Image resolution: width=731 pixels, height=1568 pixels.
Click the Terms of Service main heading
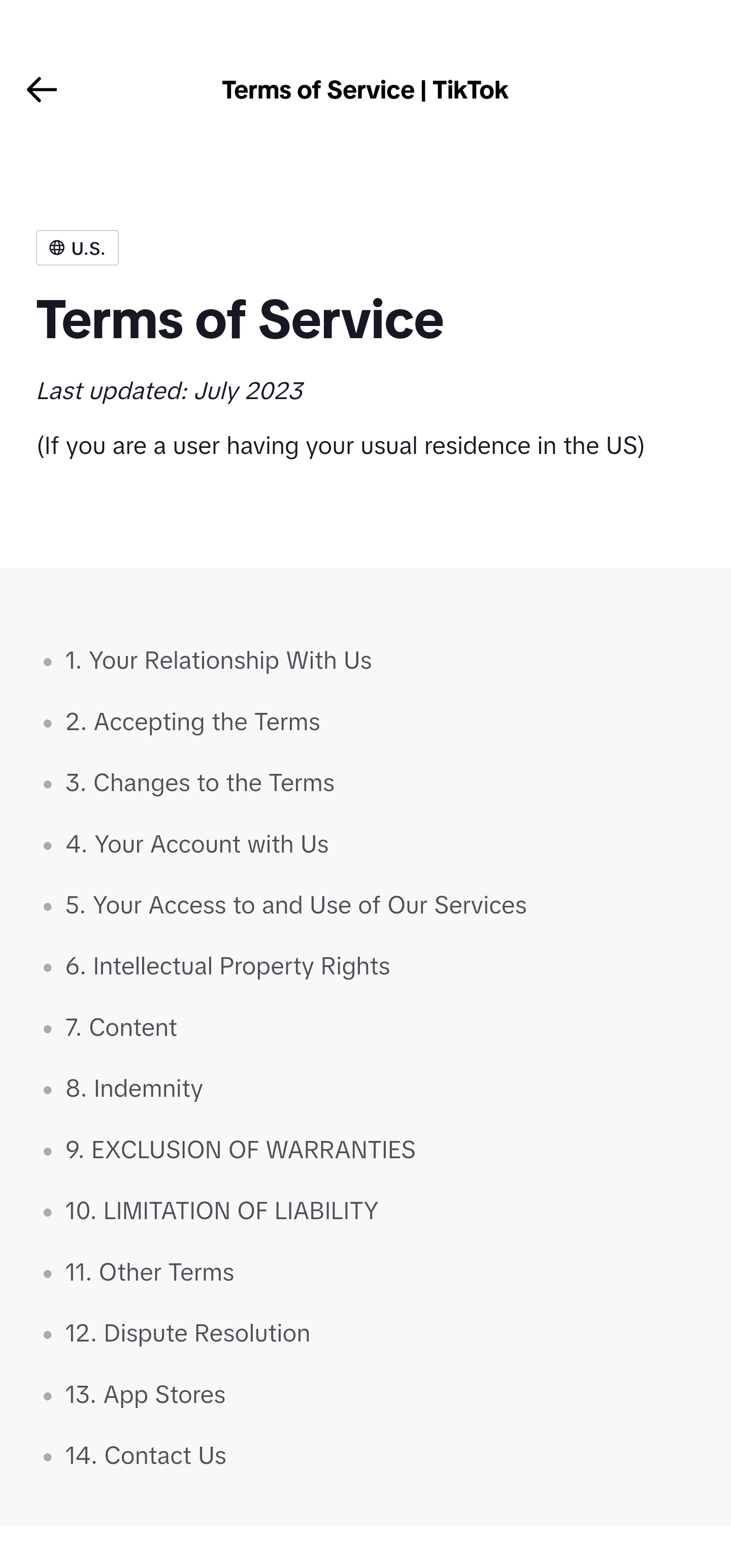240,319
